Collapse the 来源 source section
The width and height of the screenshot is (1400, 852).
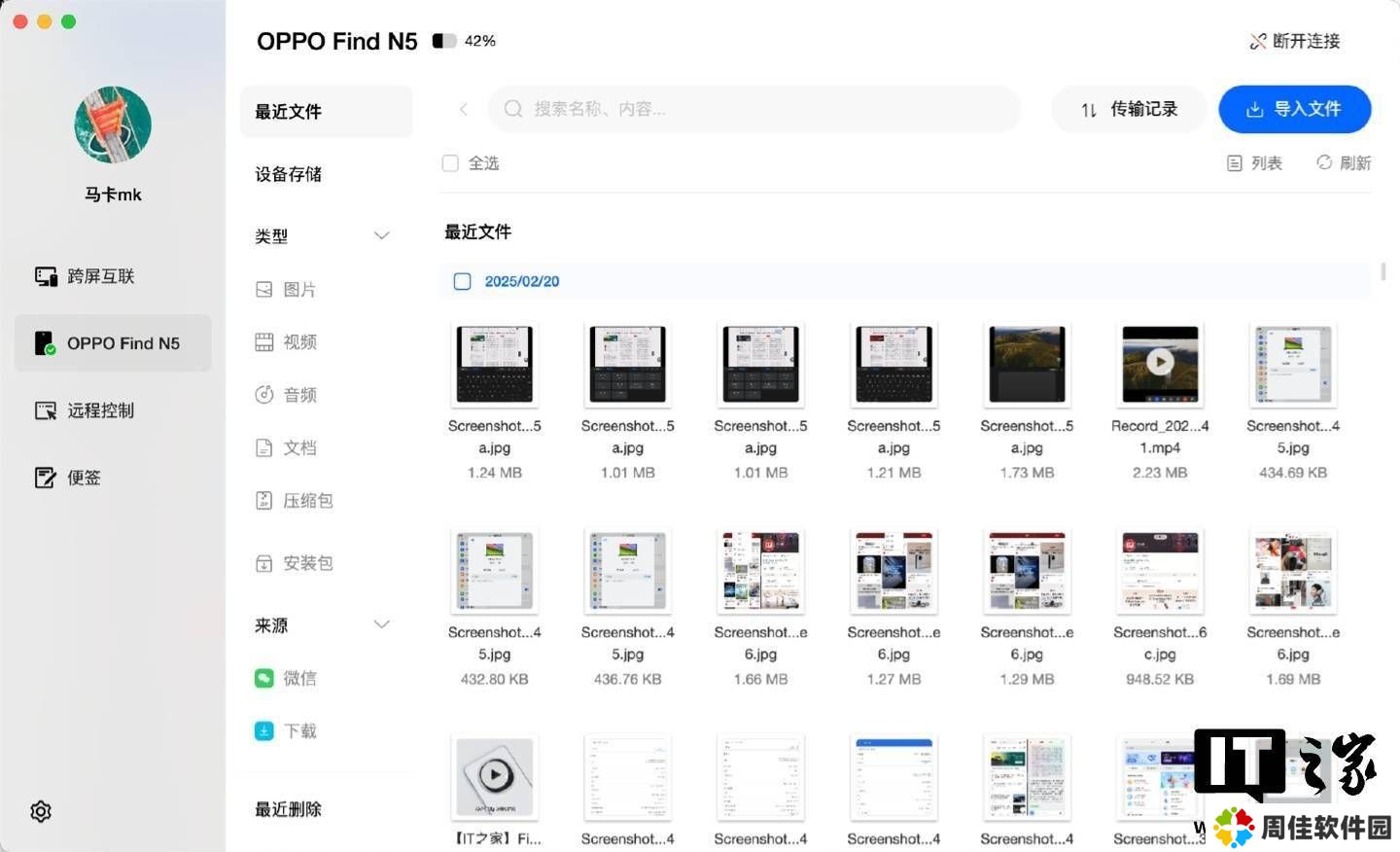coord(382,624)
